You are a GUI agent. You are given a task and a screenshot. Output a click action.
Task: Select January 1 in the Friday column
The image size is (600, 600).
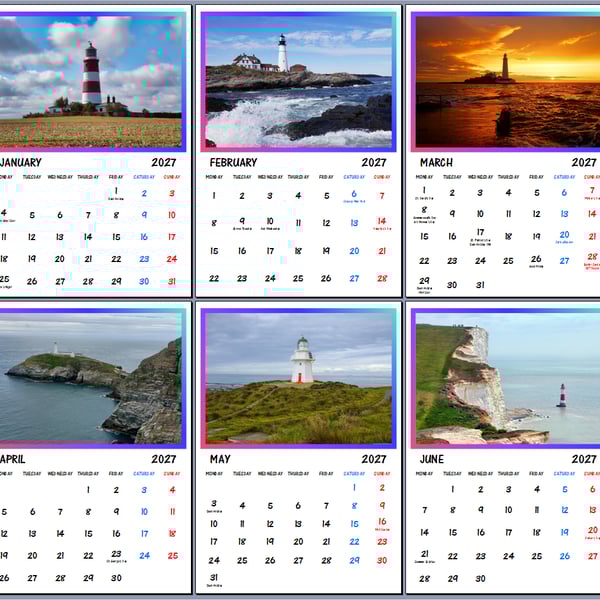pyautogui.click(x=116, y=191)
